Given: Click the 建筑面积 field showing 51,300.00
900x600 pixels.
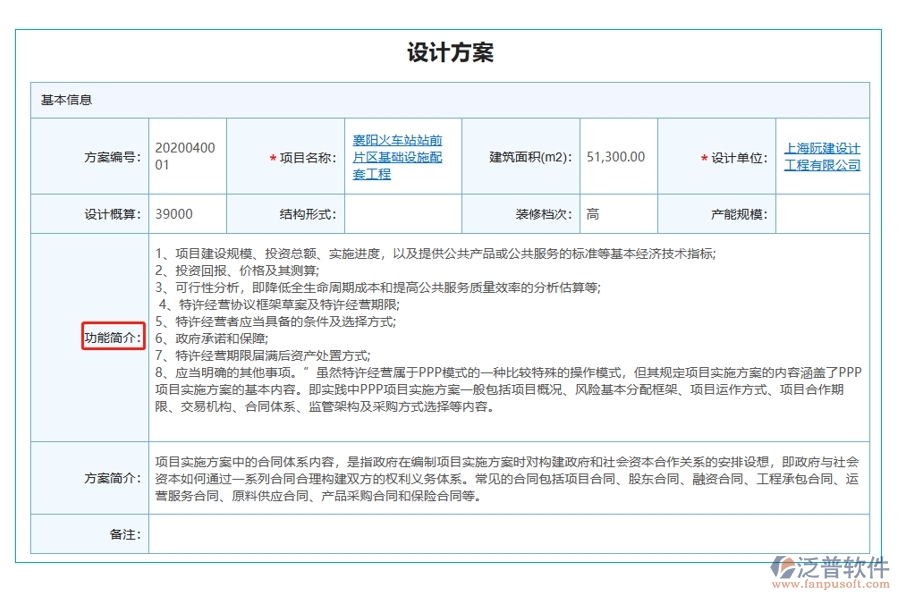Looking at the screenshot, I should click(x=614, y=156).
